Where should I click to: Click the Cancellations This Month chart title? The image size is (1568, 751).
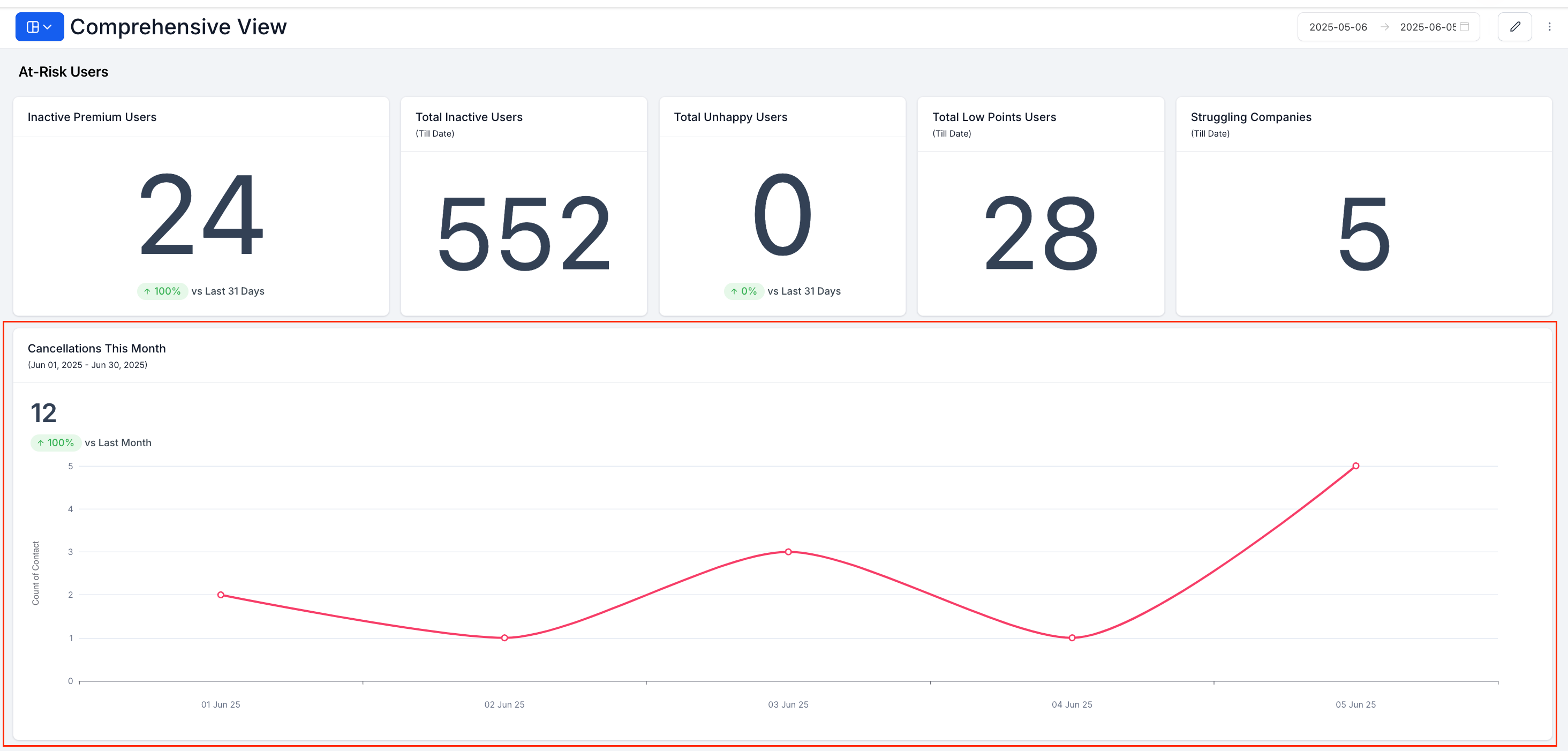click(x=97, y=348)
